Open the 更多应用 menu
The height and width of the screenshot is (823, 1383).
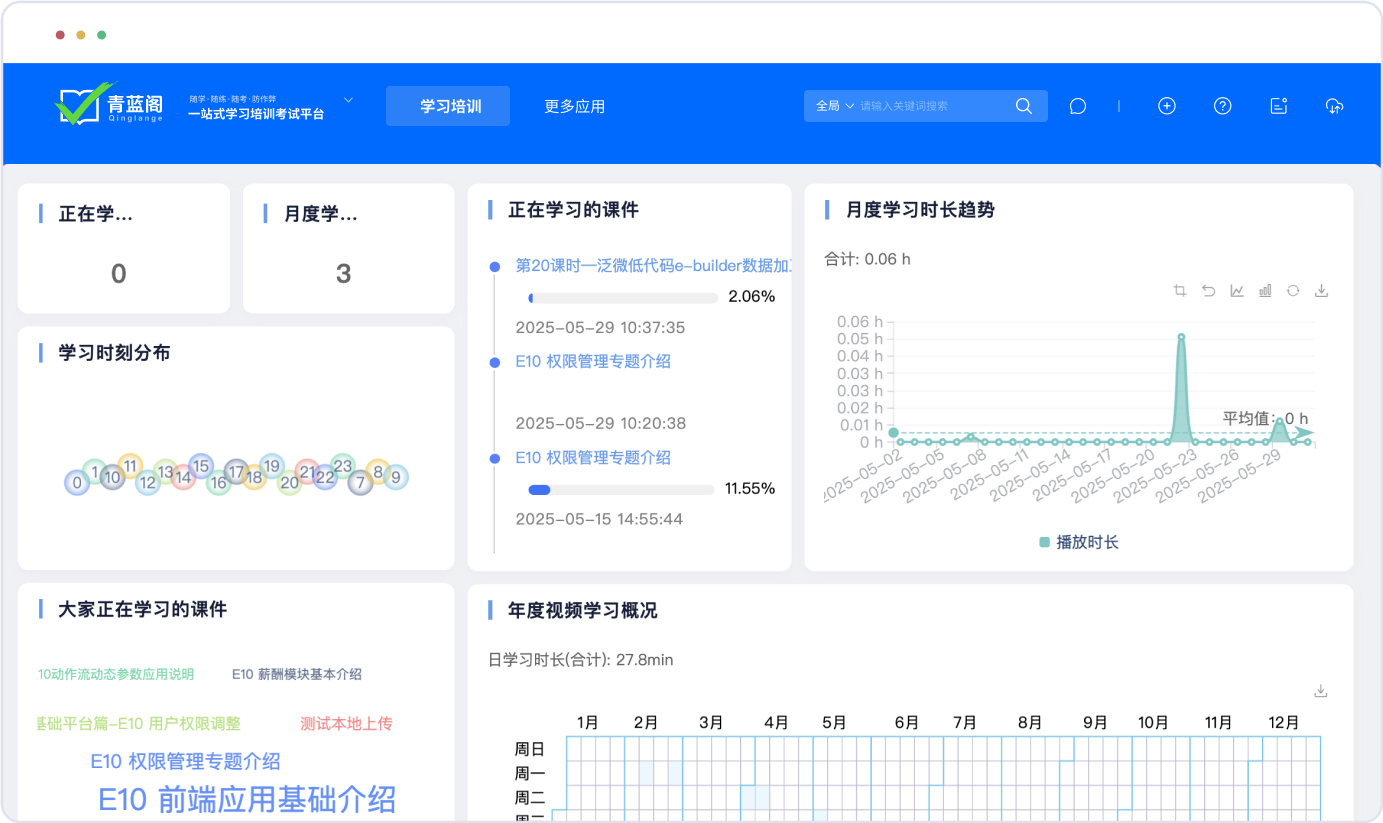point(574,106)
